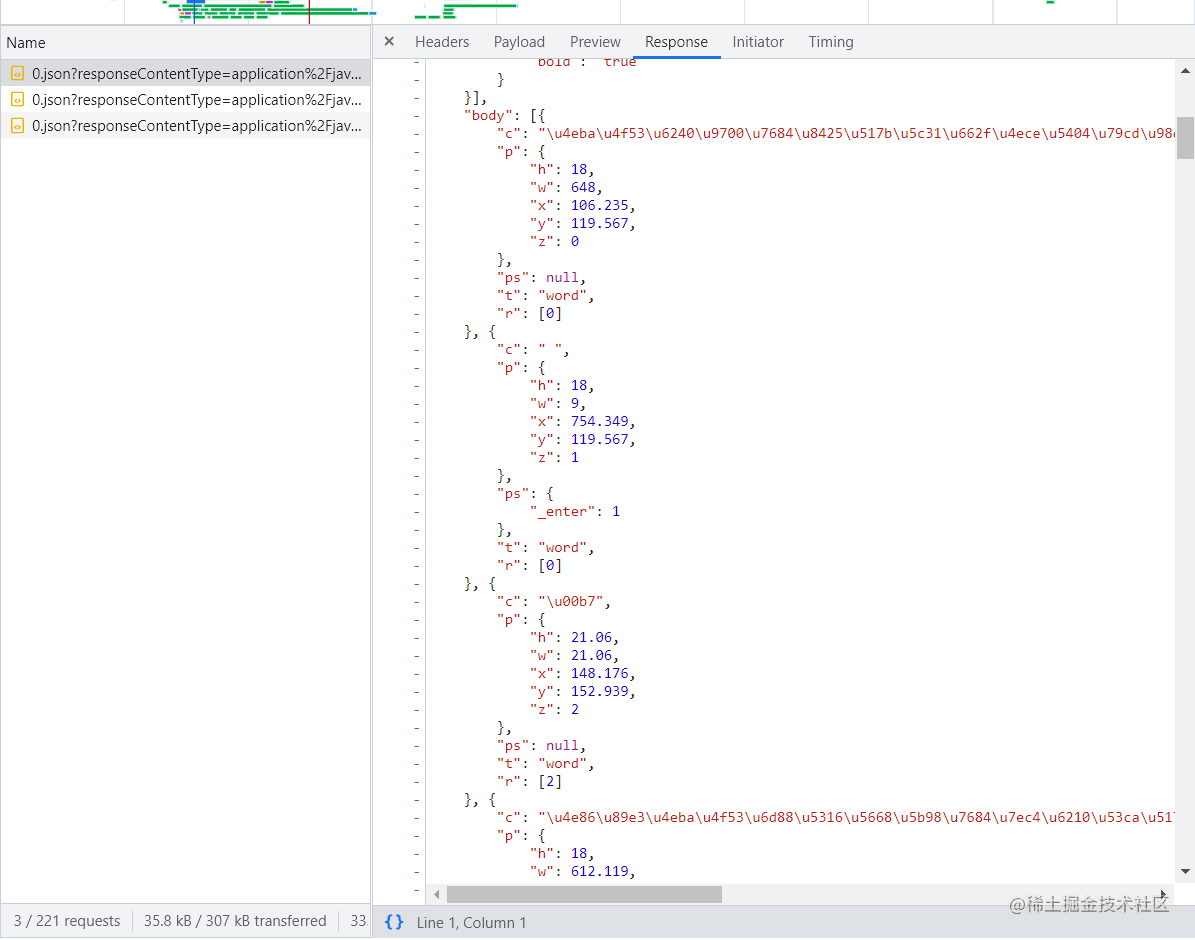Click the horizontal scrollbar right arrow
This screenshot has height=940, width=1195.
1164,894
